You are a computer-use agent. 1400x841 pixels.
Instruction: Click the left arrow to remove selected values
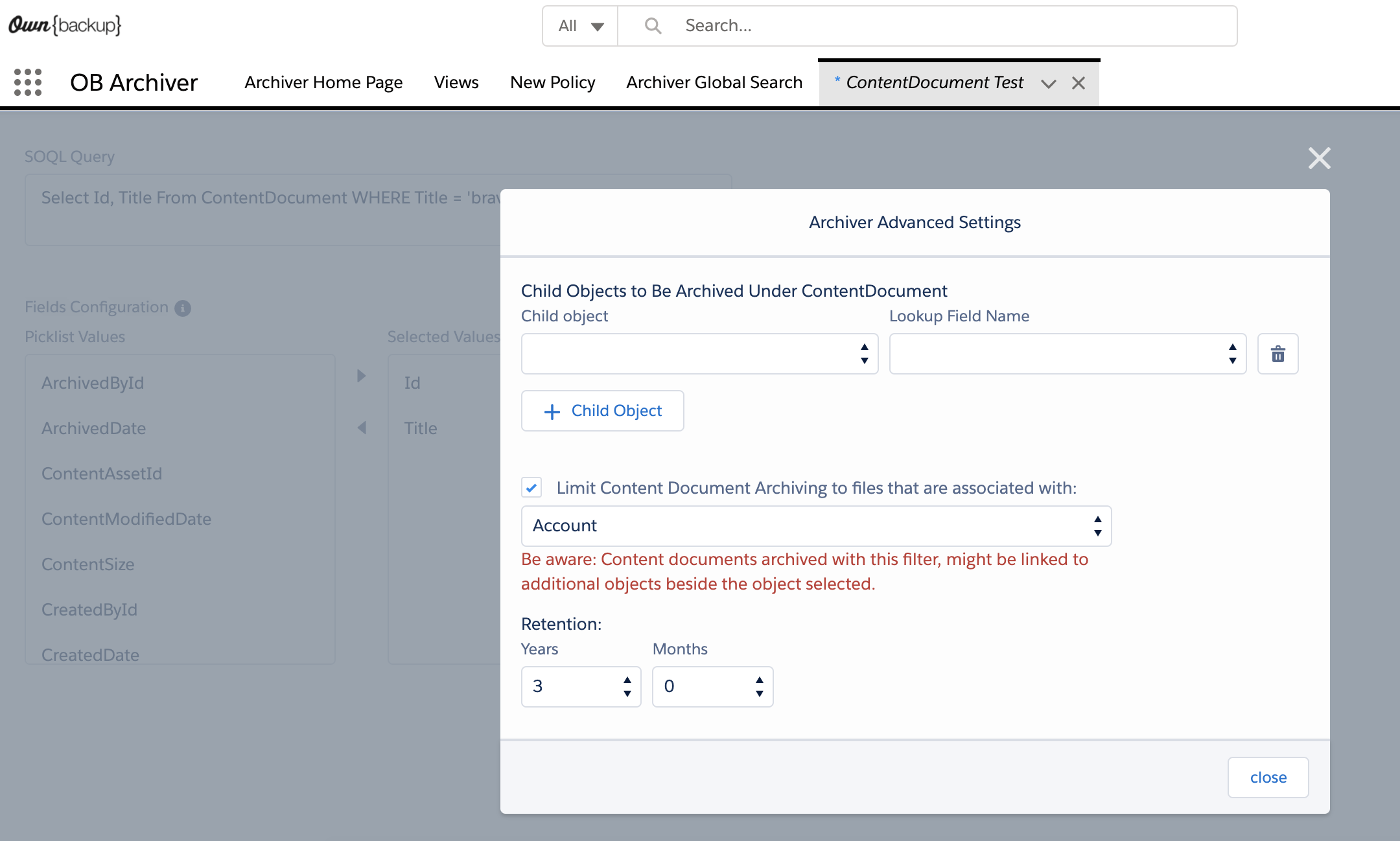pyautogui.click(x=361, y=428)
